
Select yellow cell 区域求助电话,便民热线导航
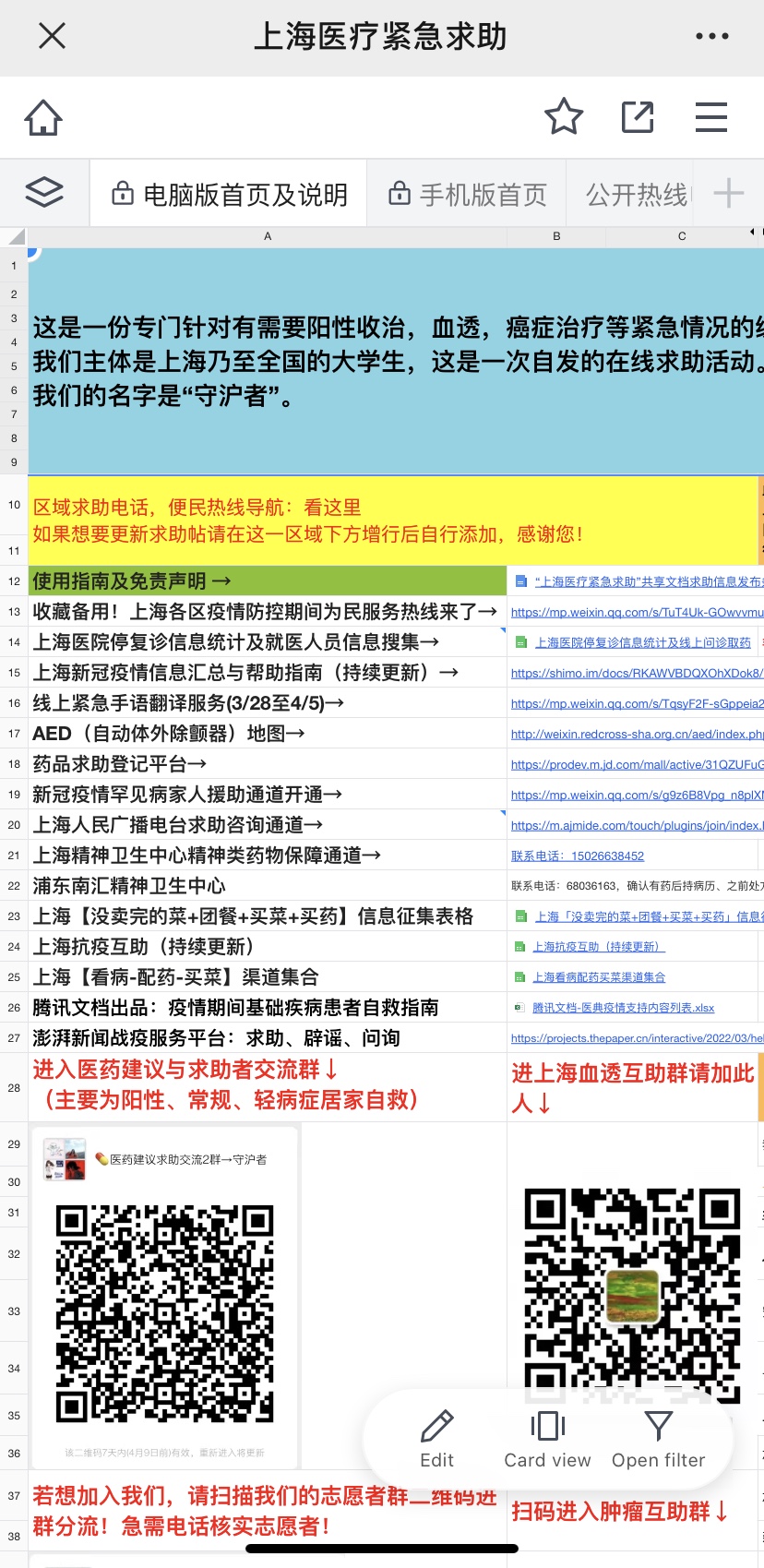pos(394,521)
